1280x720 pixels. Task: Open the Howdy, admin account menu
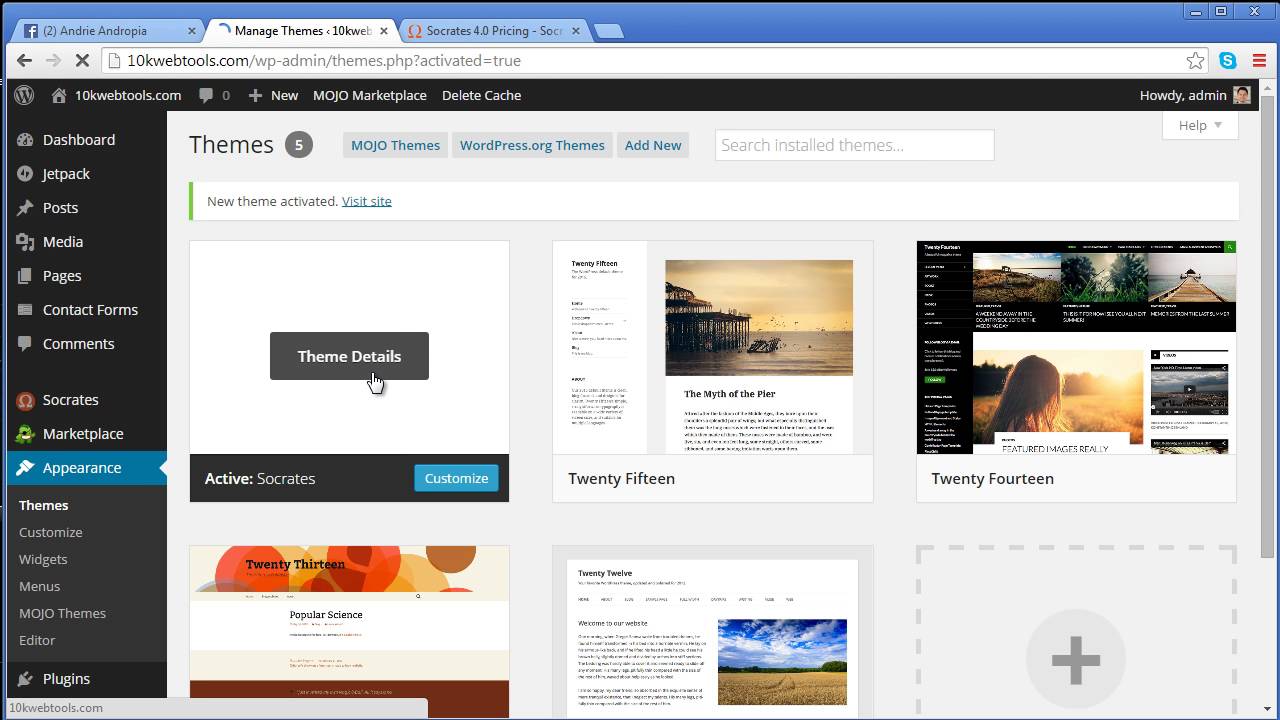click(x=1194, y=95)
